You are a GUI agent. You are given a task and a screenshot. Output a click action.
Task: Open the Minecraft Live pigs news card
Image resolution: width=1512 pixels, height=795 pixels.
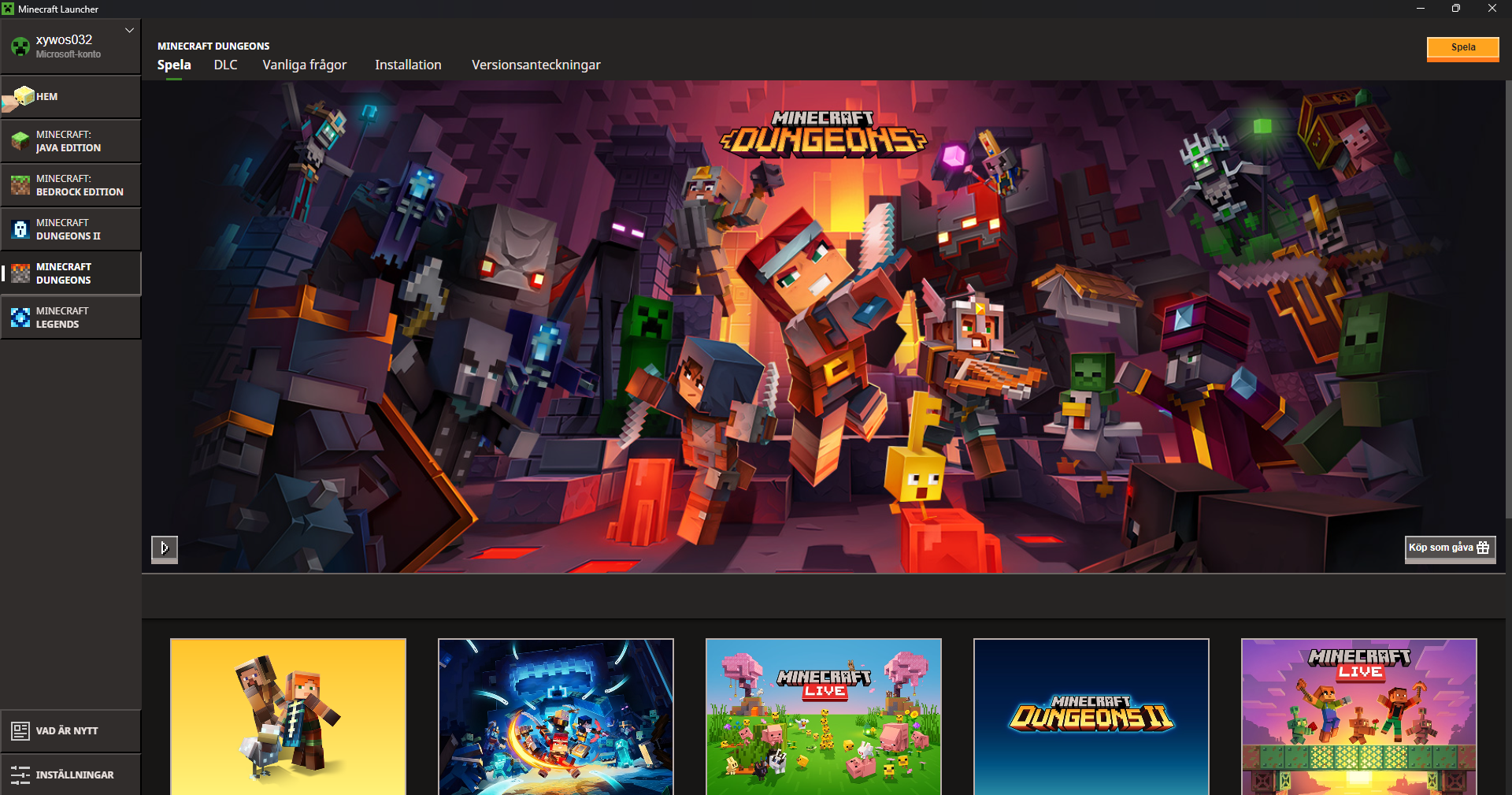pyautogui.click(x=824, y=717)
